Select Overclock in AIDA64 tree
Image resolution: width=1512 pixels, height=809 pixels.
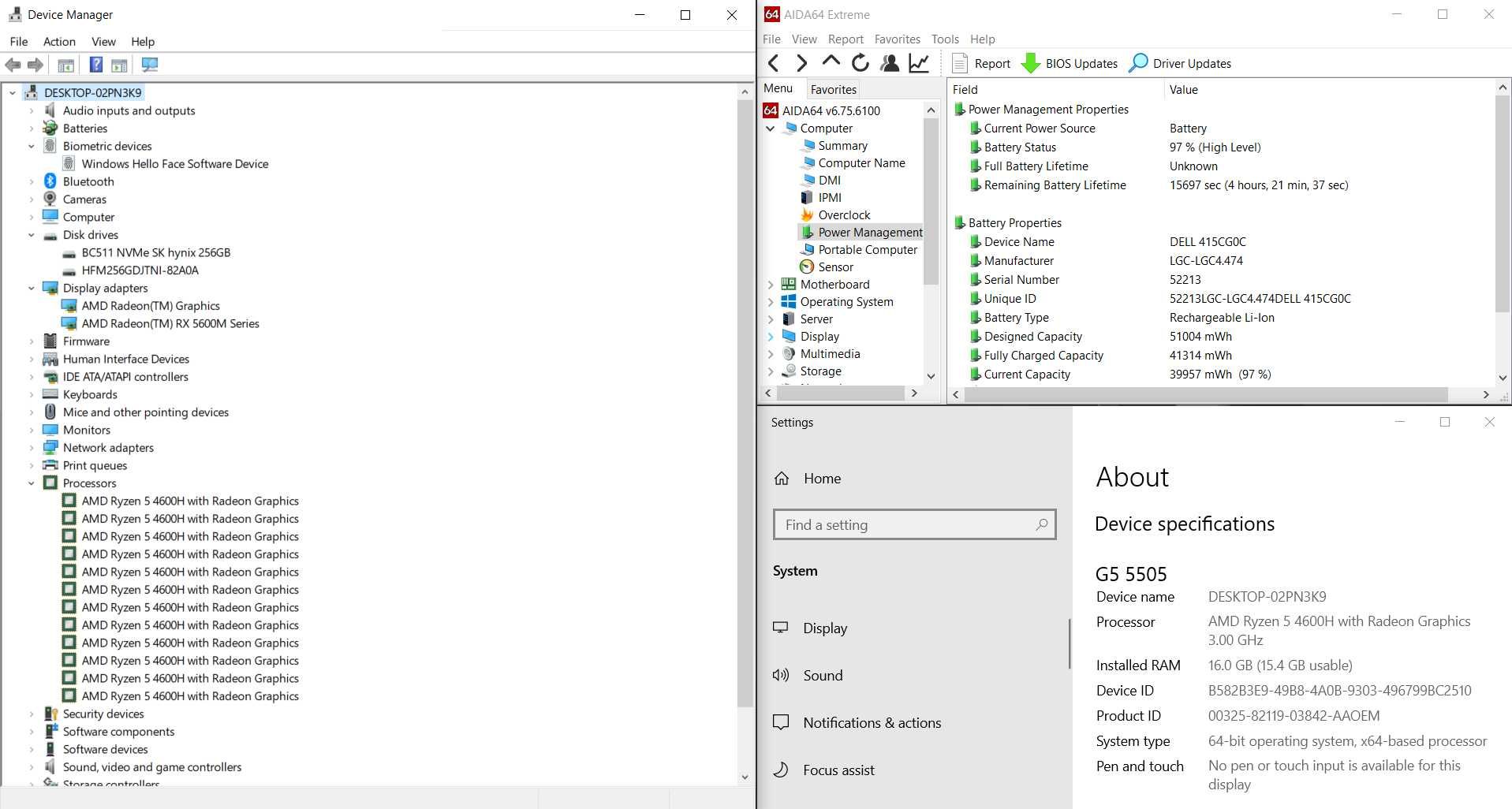(844, 215)
